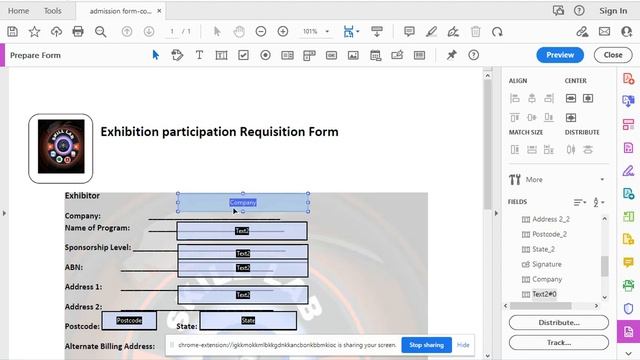This screenshot has height=360, width=640.
Task: Activate the hand pan tool
Action: [x=239, y=31]
